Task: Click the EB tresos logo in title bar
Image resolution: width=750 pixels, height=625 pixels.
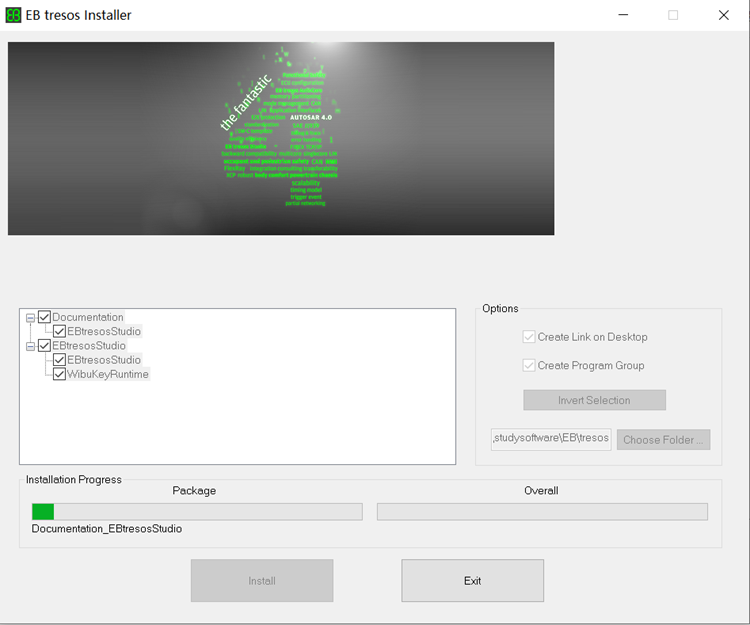Action: [x=14, y=15]
